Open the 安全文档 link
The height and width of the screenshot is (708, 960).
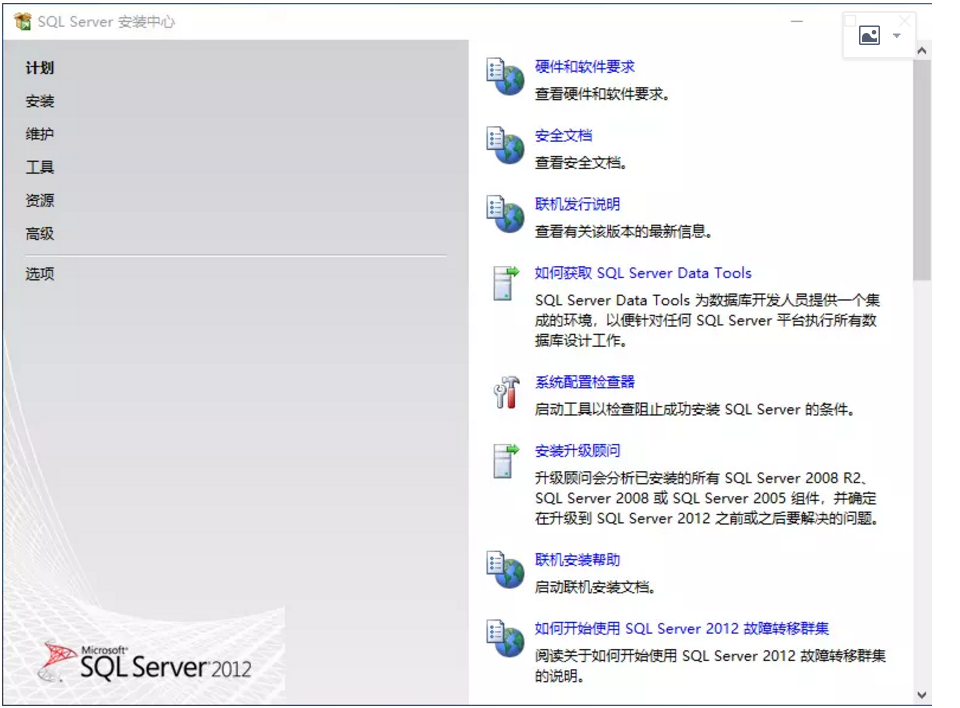tap(563, 135)
